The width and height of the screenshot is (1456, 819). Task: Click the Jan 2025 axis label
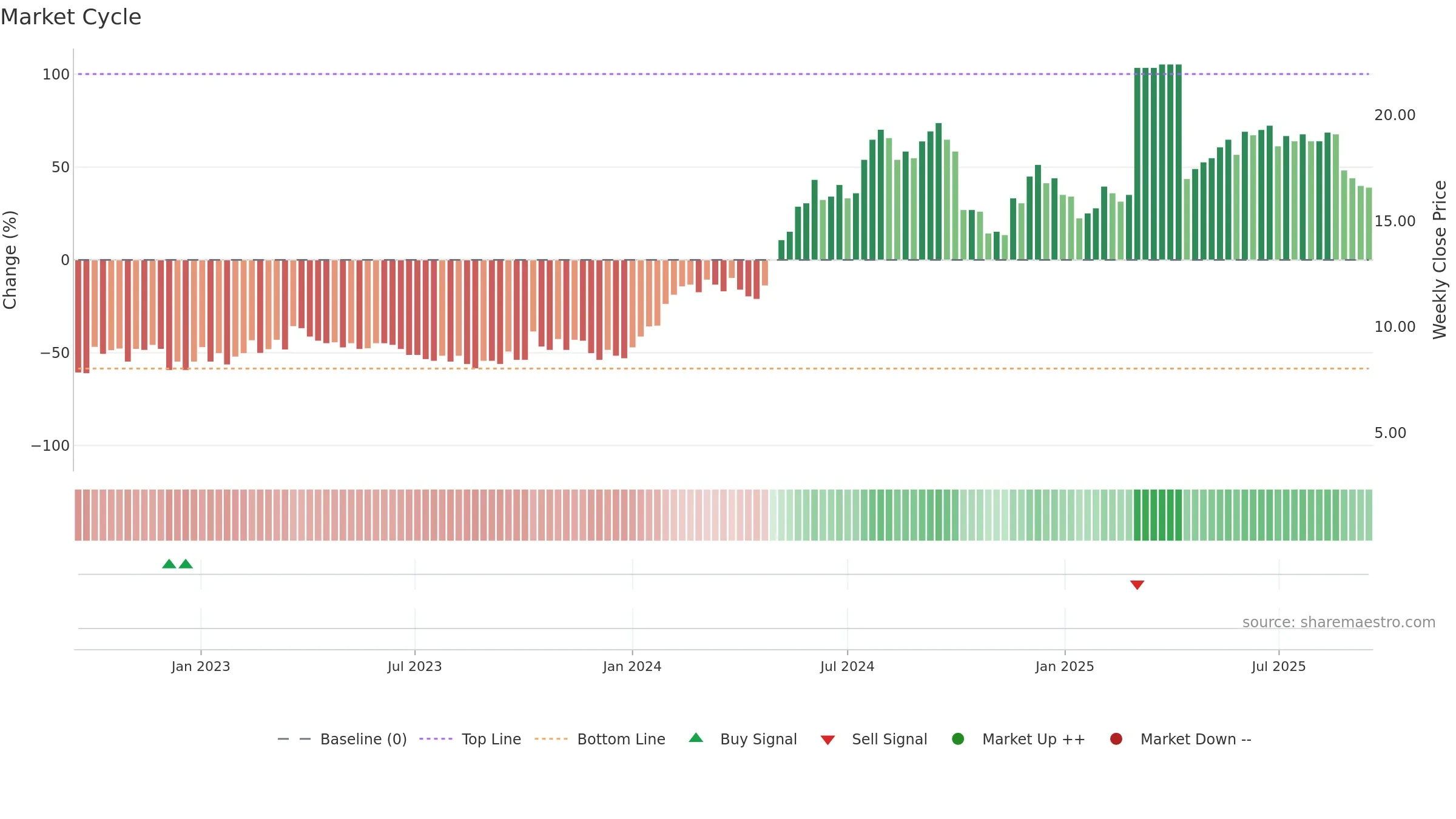pyautogui.click(x=1065, y=667)
